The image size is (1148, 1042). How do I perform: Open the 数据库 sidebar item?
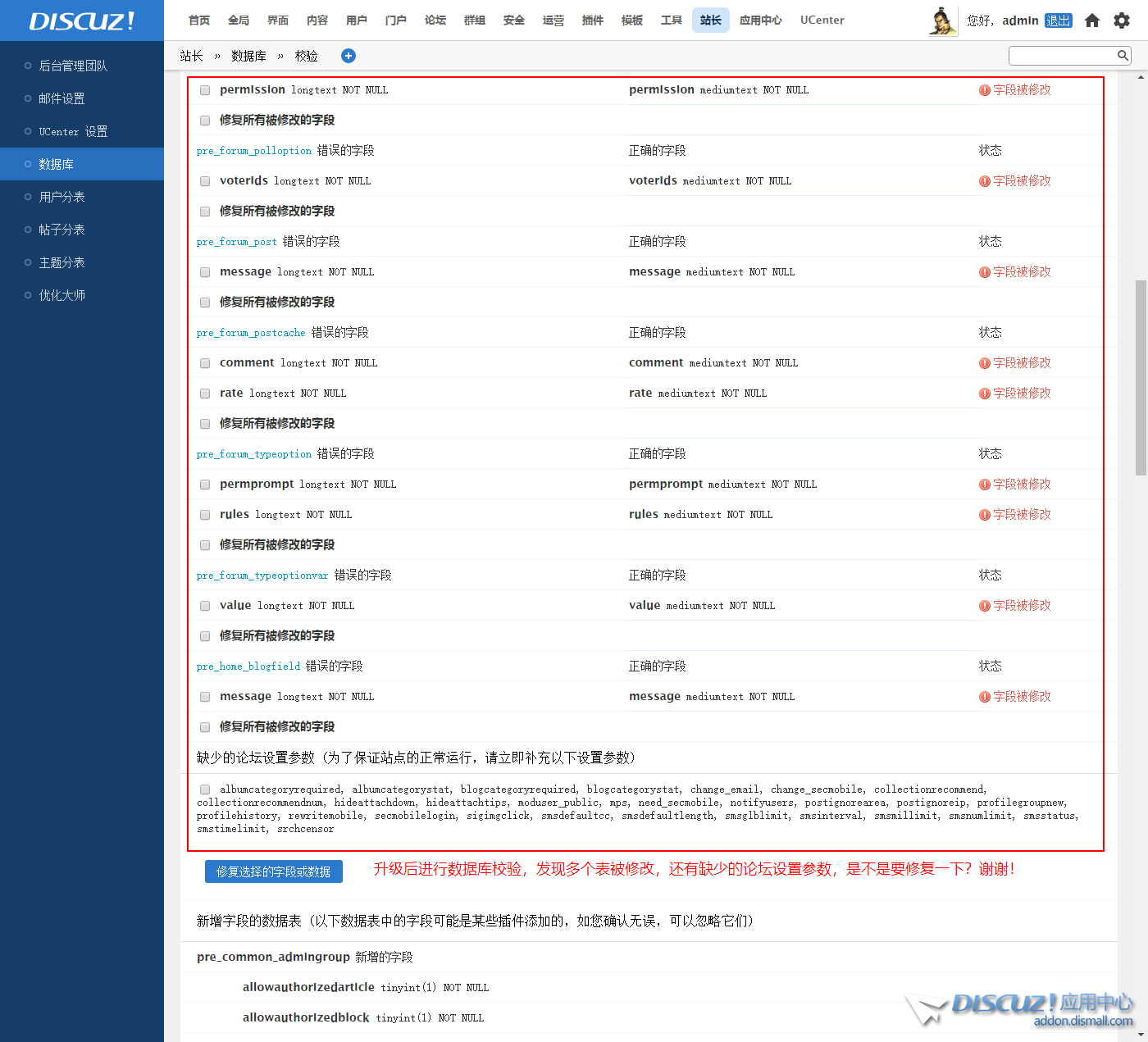click(x=57, y=164)
